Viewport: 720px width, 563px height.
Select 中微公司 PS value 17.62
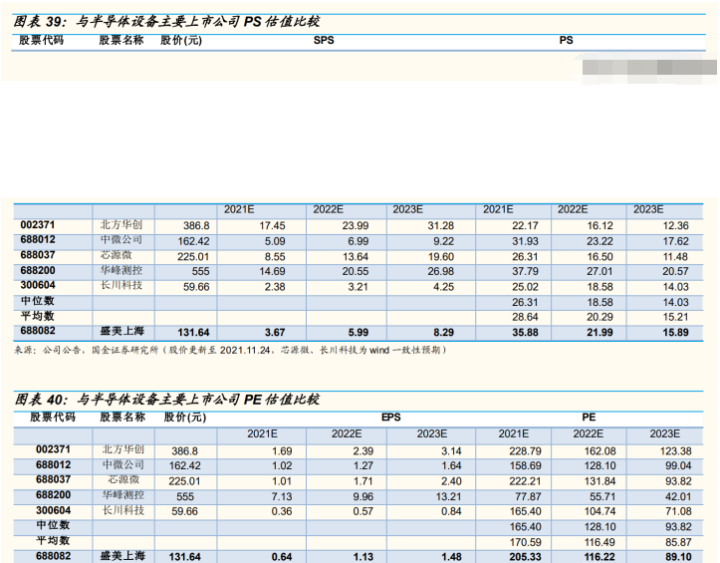[675, 242]
